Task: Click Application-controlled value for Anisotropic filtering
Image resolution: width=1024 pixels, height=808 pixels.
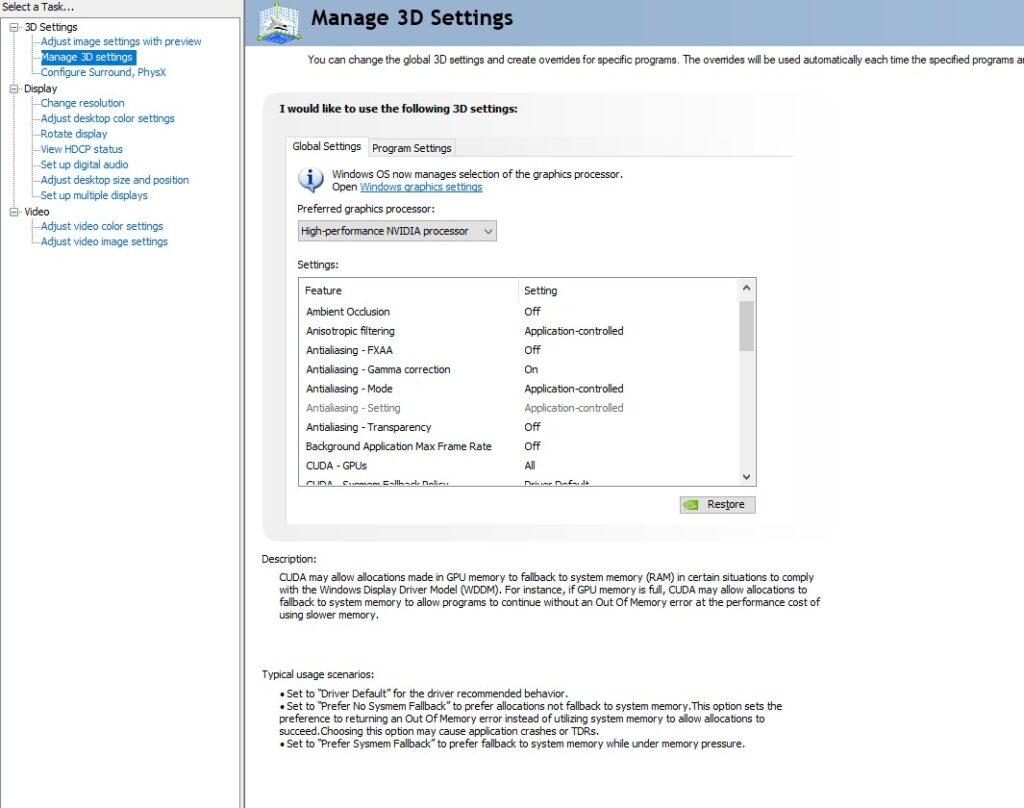Action: [574, 331]
